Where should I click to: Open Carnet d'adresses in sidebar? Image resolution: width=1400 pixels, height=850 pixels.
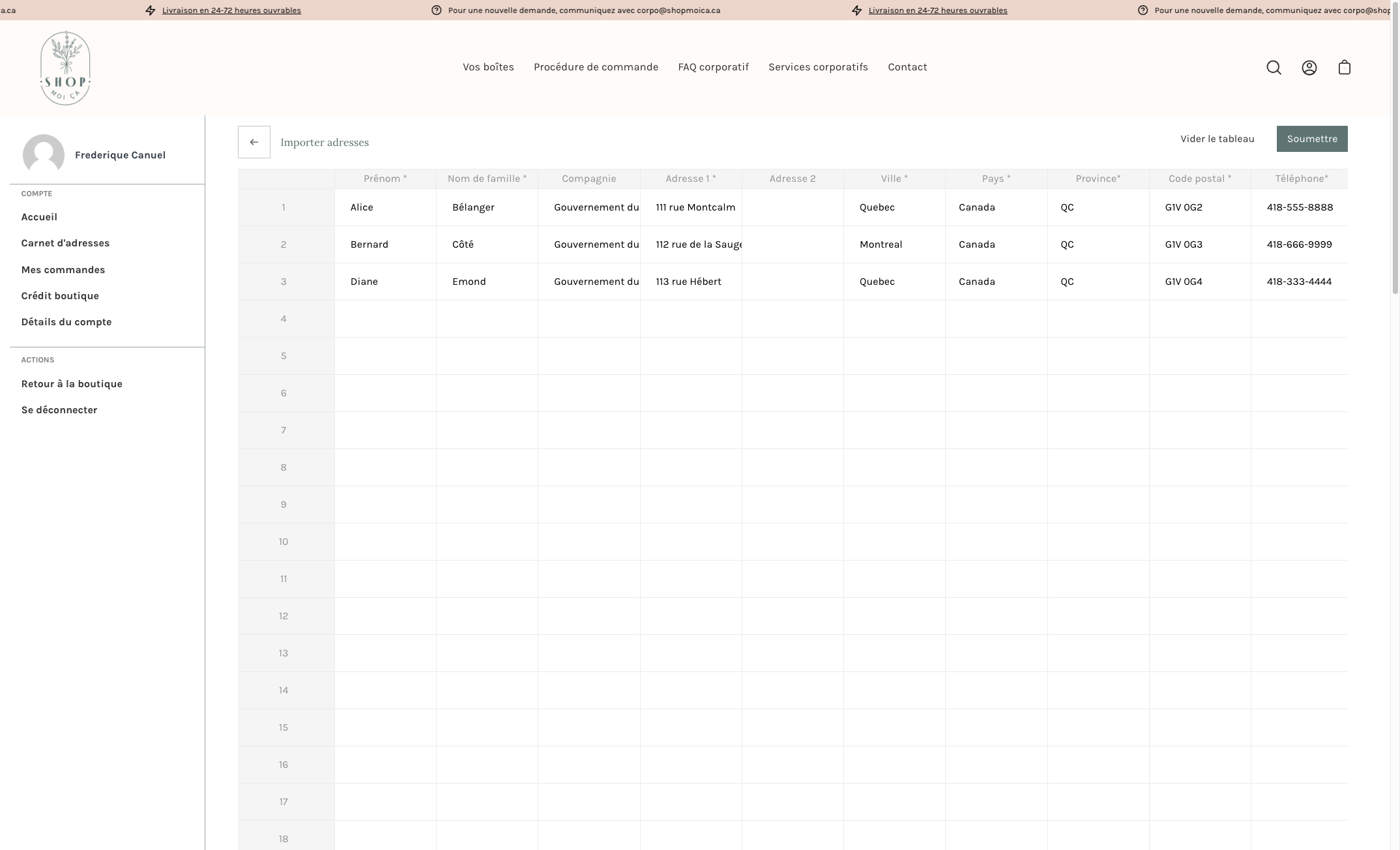[65, 243]
